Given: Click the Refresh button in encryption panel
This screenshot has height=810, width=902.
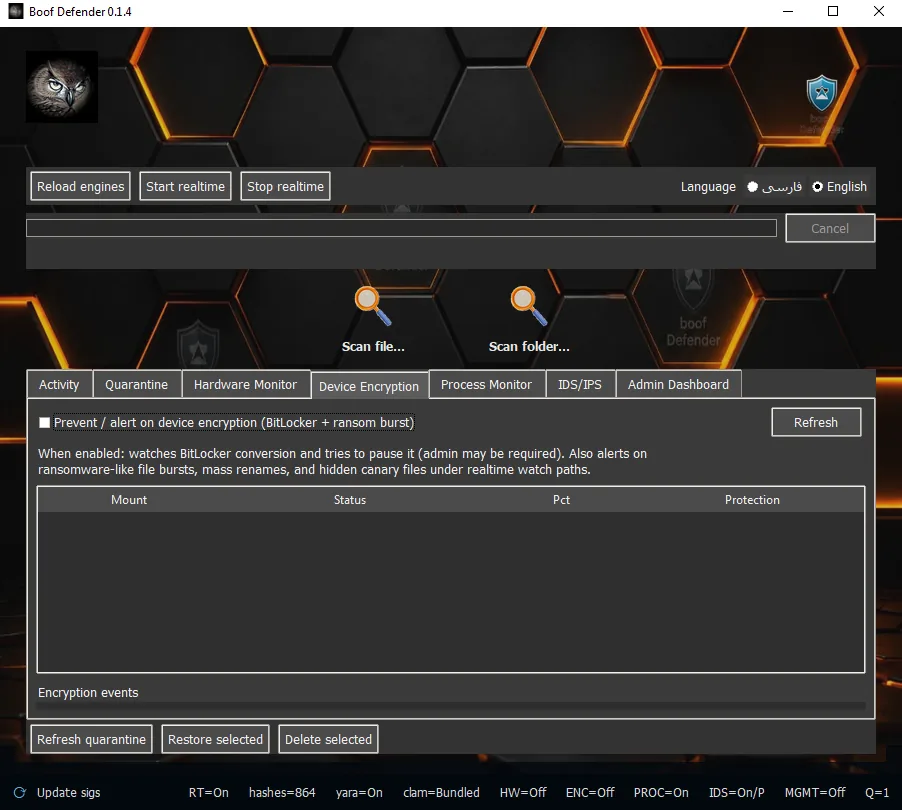Looking at the screenshot, I should point(816,422).
